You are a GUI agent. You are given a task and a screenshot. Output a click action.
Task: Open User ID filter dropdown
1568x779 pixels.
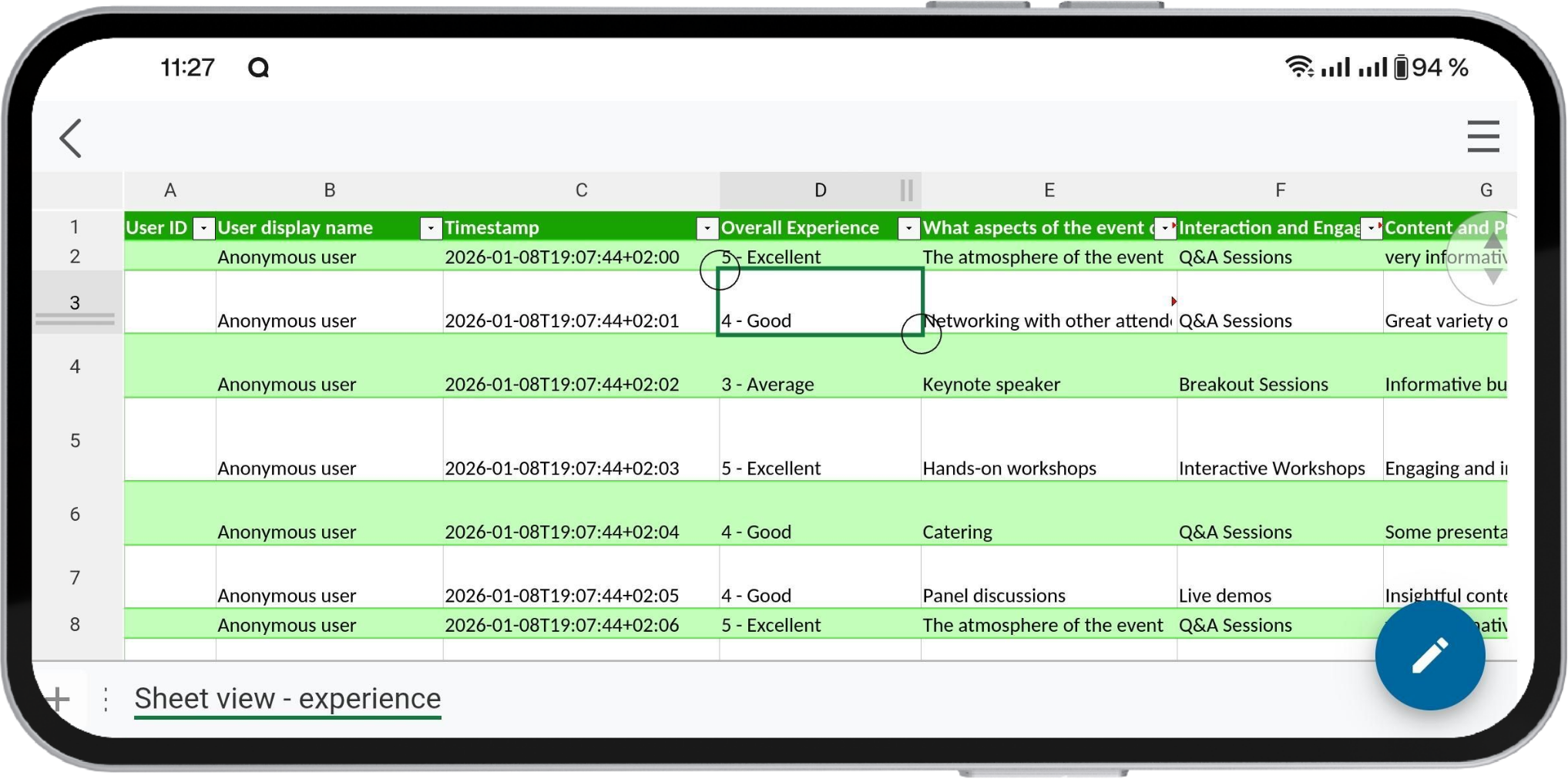point(203,228)
